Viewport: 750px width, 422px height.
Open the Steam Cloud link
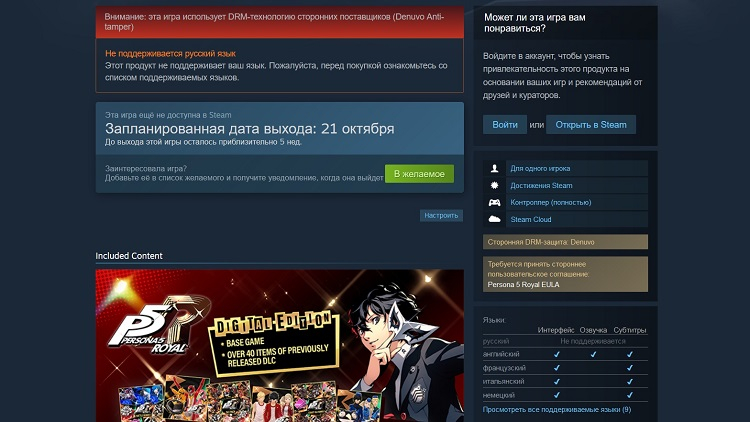point(530,220)
